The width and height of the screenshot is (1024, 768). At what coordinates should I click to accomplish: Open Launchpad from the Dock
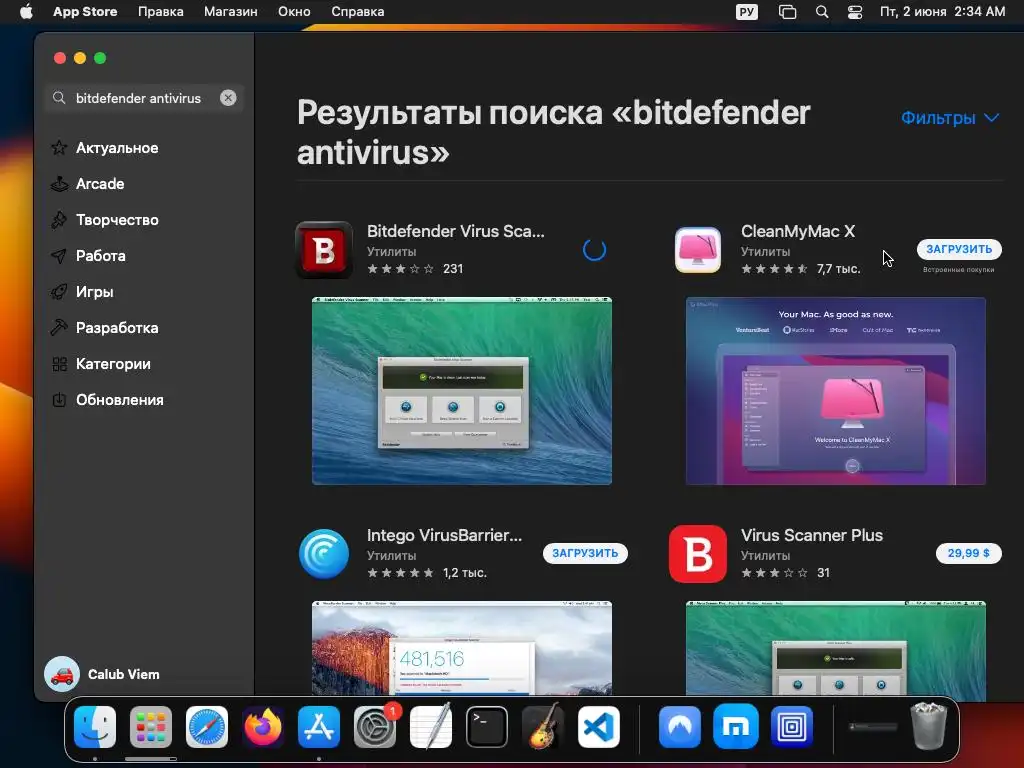(x=151, y=727)
